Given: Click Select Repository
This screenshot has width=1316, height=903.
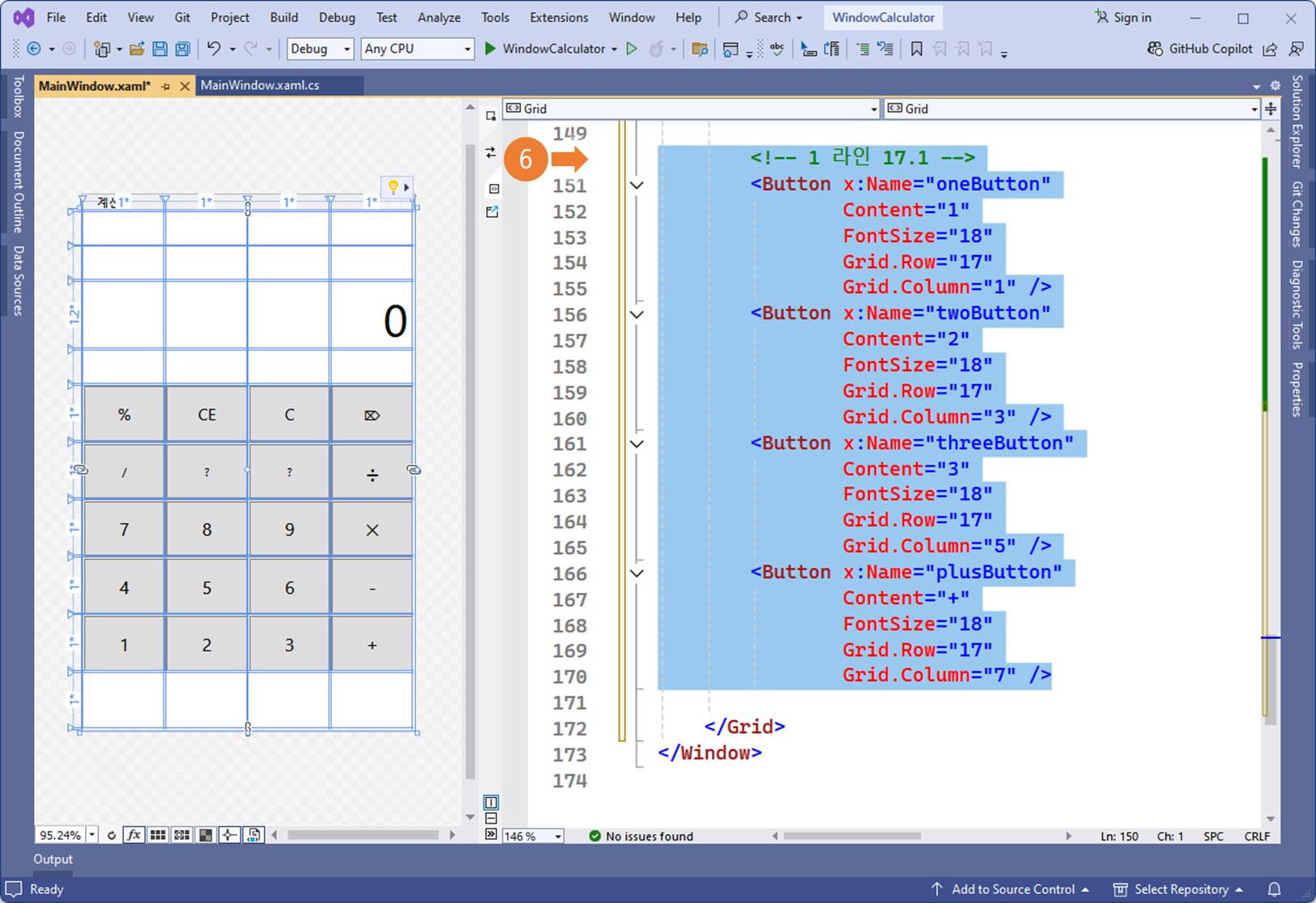Looking at the screenshot, I should click(x=1178, y=889).
